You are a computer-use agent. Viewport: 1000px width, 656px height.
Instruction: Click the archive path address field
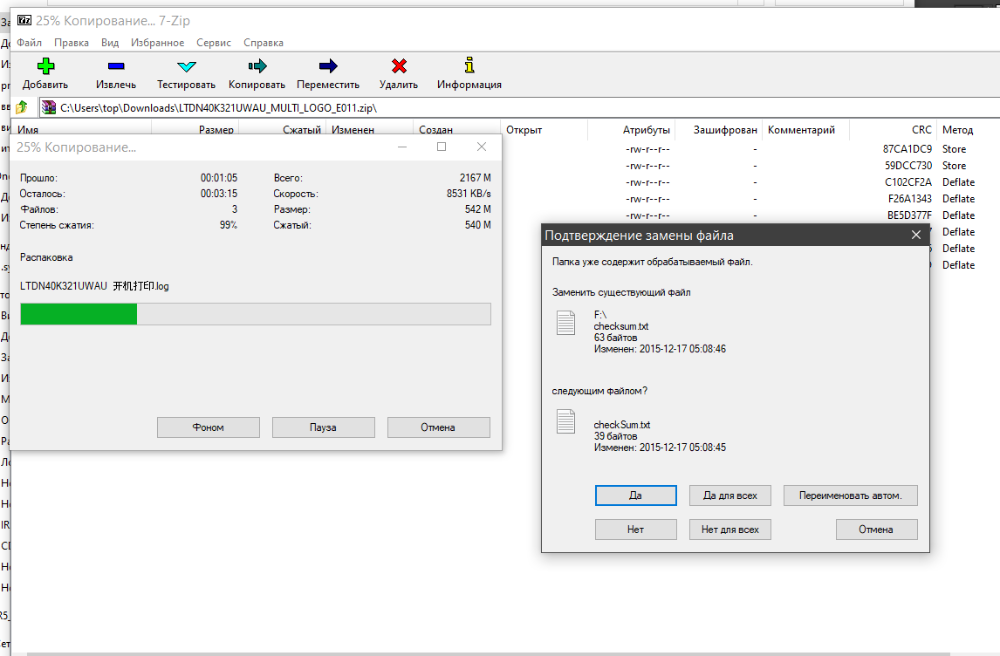click(518, 108)
